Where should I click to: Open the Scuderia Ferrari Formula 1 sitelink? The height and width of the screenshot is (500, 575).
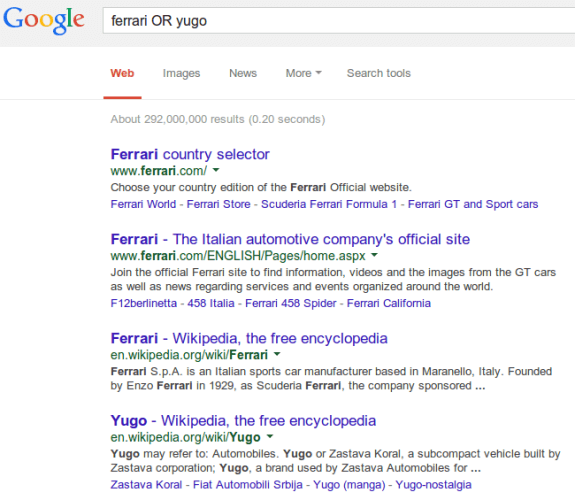(x=329, y=204)
